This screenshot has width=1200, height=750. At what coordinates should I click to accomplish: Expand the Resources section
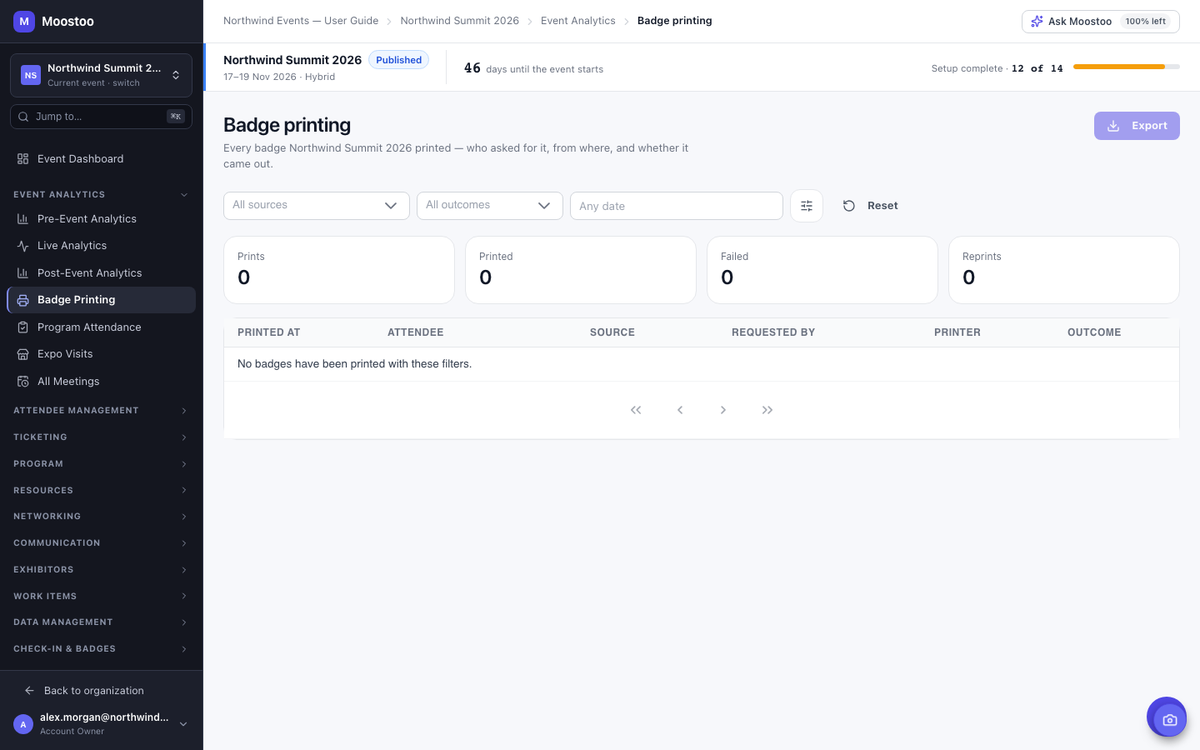[x=184, y=490]
